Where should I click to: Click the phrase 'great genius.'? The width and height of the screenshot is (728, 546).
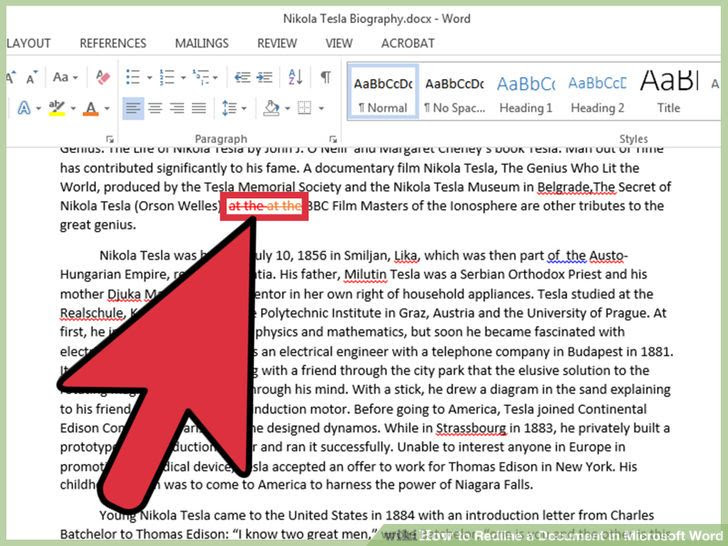(x=98, y=225)
